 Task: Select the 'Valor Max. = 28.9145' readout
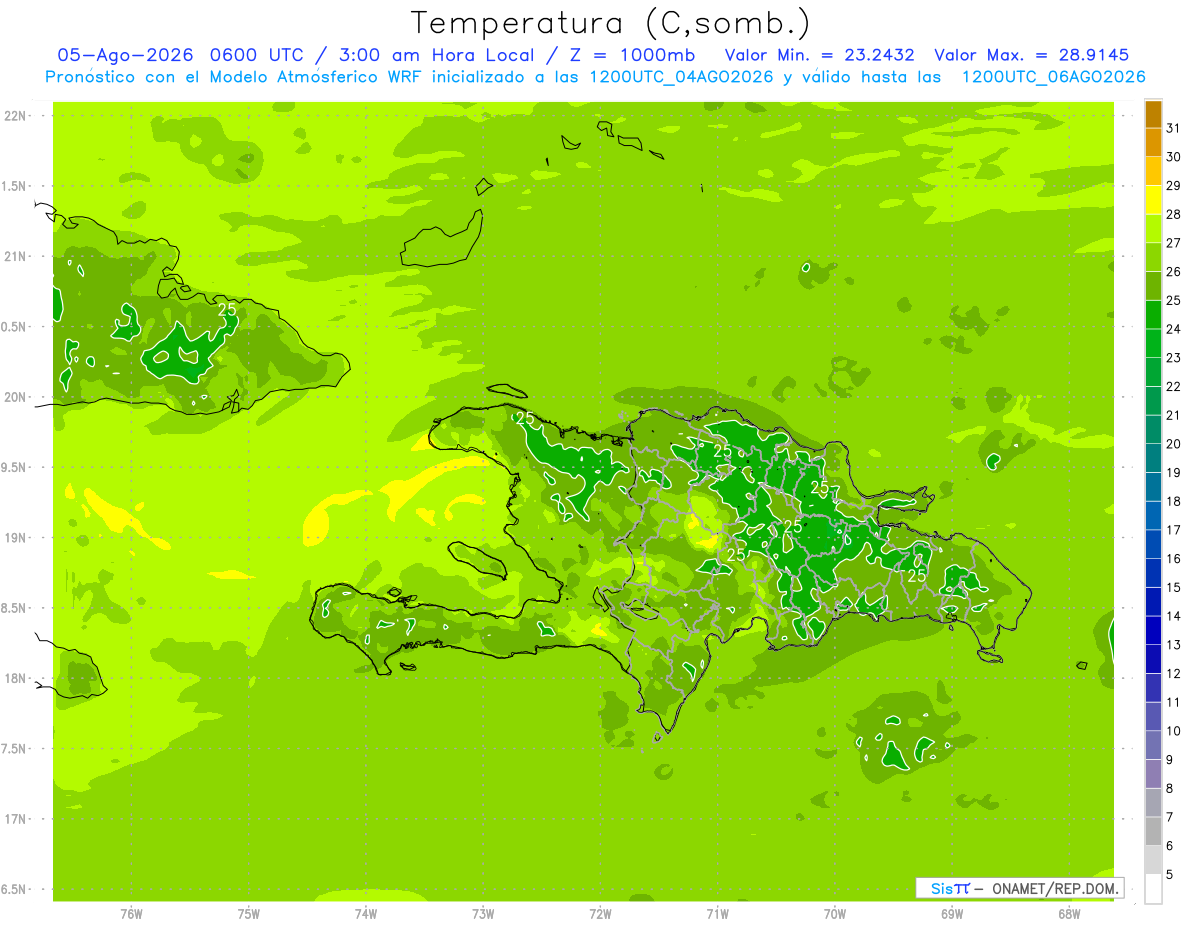click(x=1032, y=55)
